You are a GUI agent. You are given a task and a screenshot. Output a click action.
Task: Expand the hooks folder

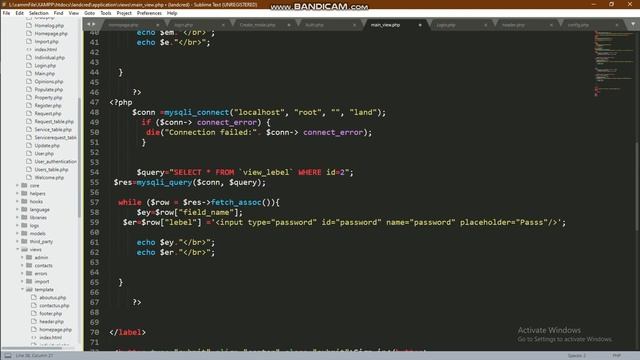pyautogui.click(x=17, y=201)
